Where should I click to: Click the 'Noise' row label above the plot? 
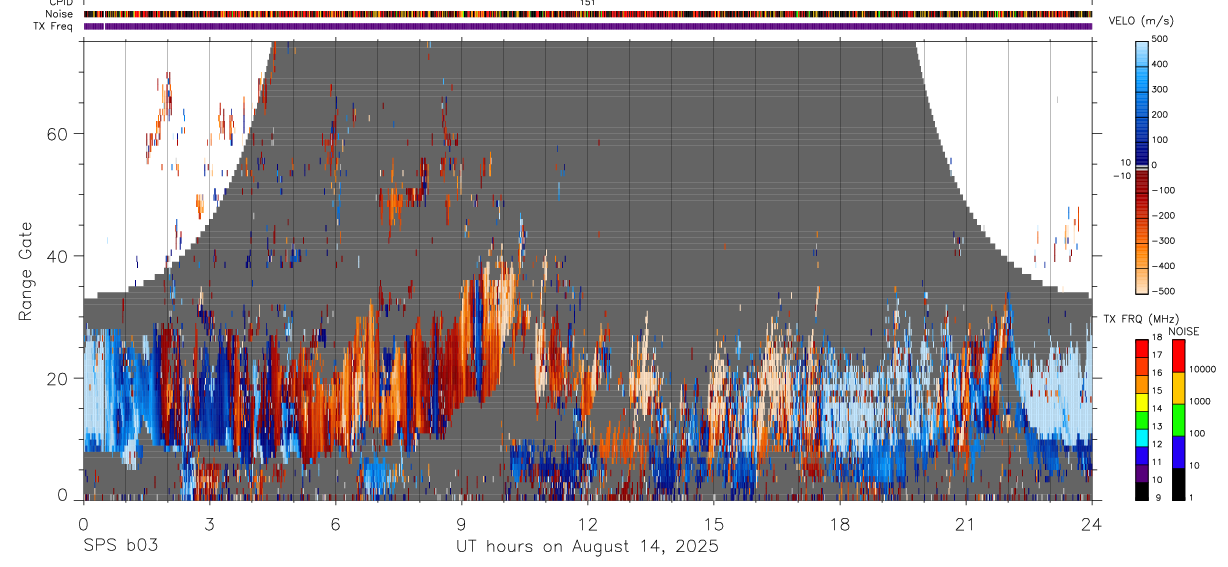[x=60, y=14]
